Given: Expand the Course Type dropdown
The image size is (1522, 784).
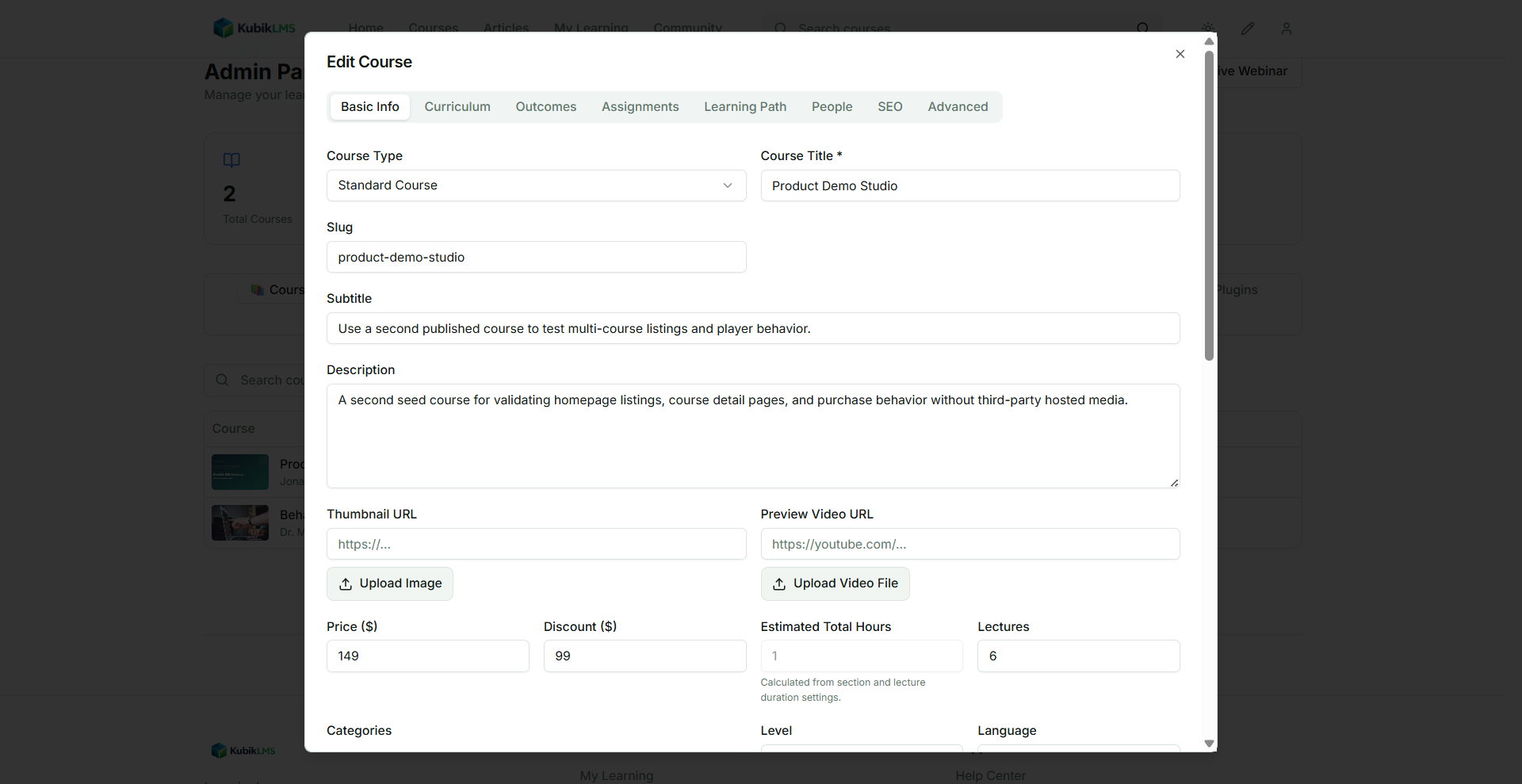Looking at the screenshot, I should (536, 185).
